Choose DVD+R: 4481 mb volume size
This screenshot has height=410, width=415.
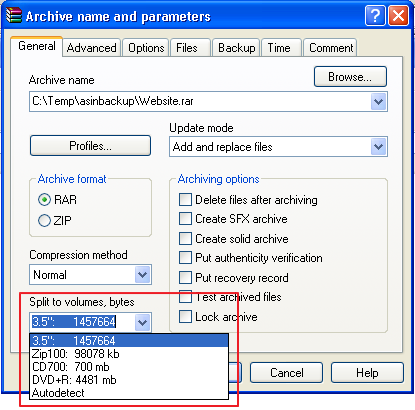coord(129,380)
